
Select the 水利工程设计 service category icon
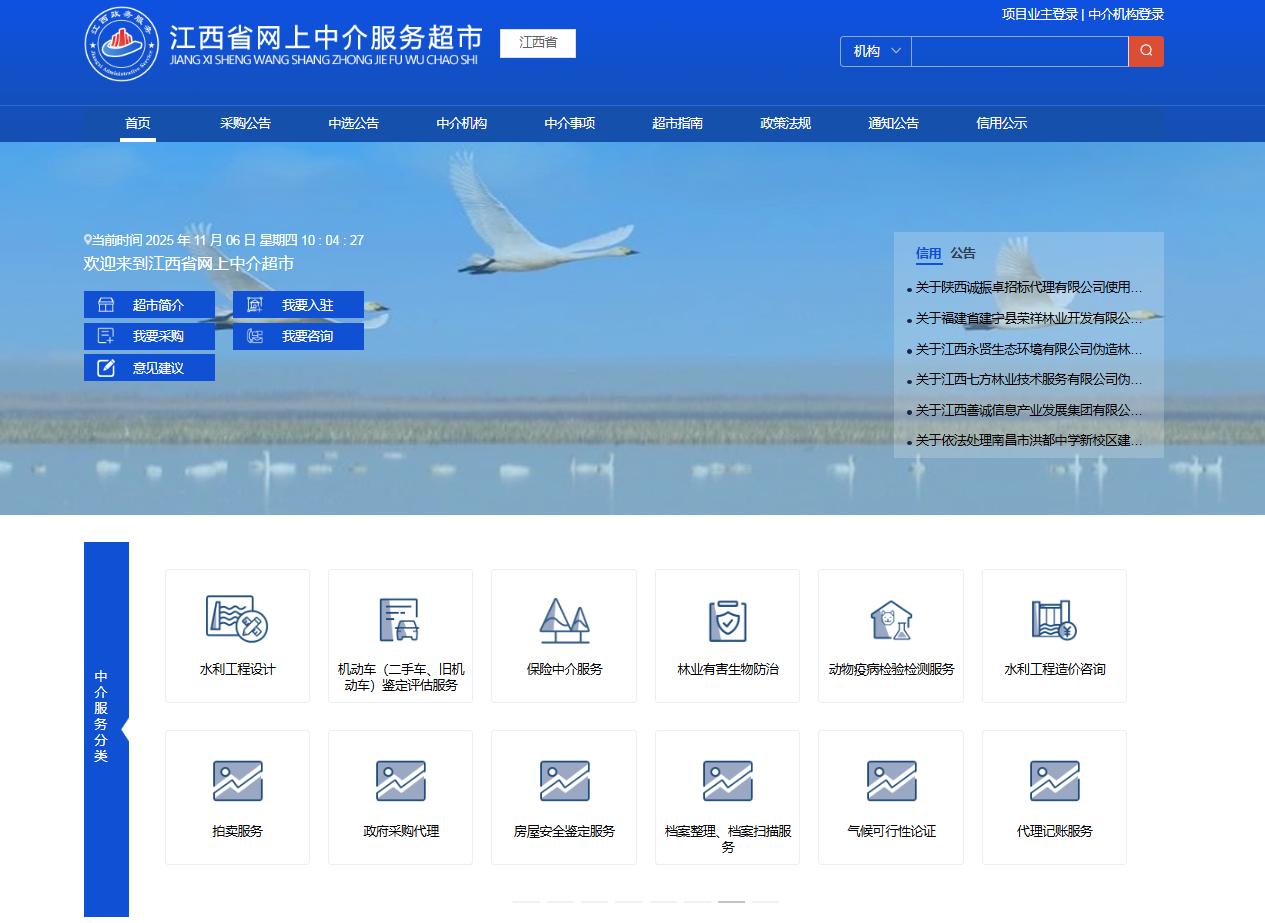(237, 620)
